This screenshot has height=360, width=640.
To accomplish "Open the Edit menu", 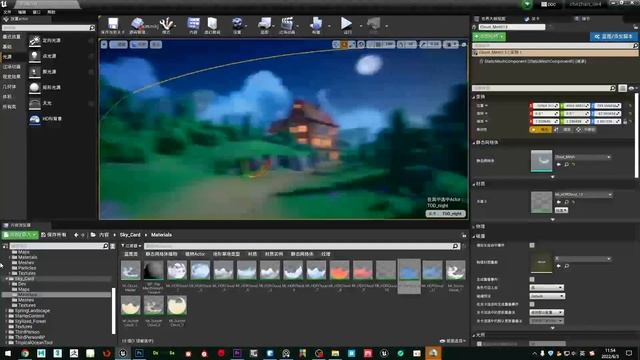I will click(22, 12).
